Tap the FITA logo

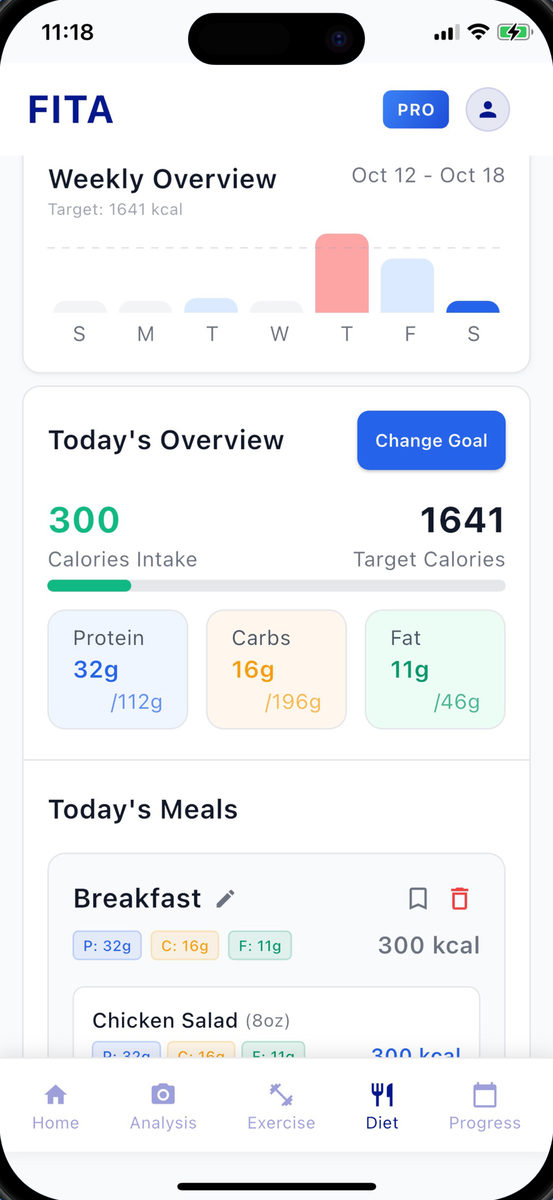(71, 110)
